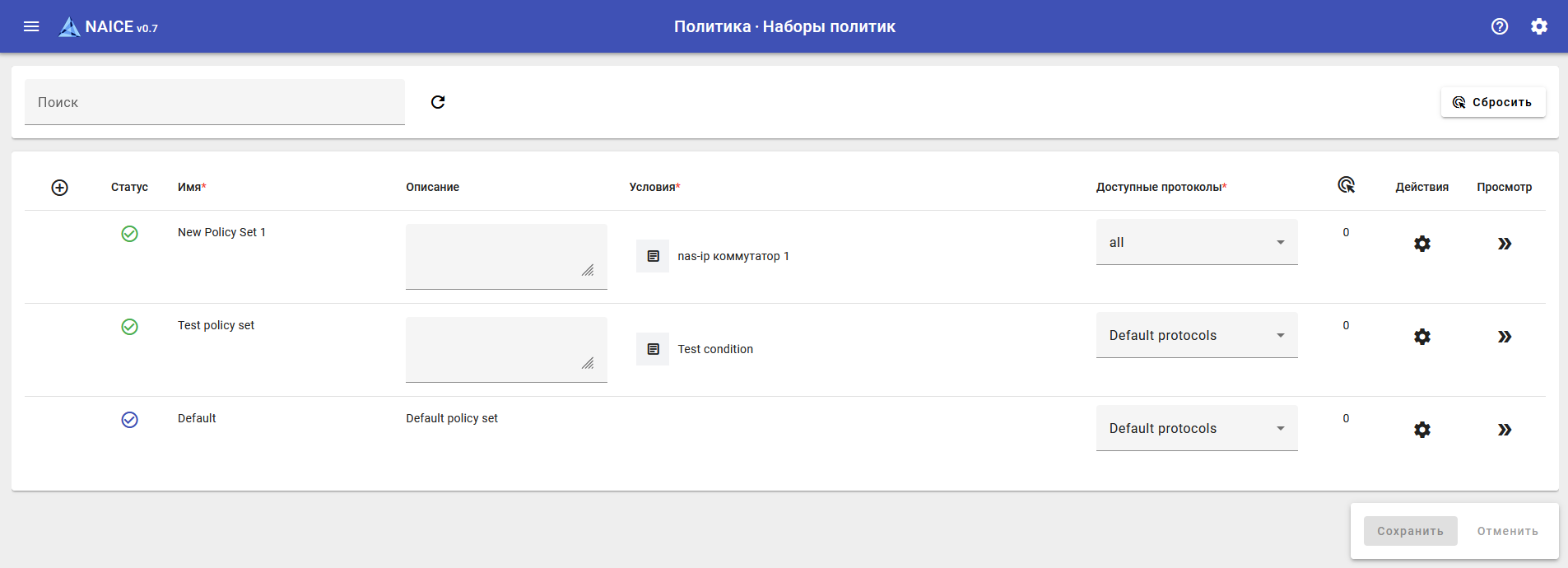This screenshot has height=568, width=1568.
Task: Toggle status of Test policy set
Action: click(x=129, y=327)
